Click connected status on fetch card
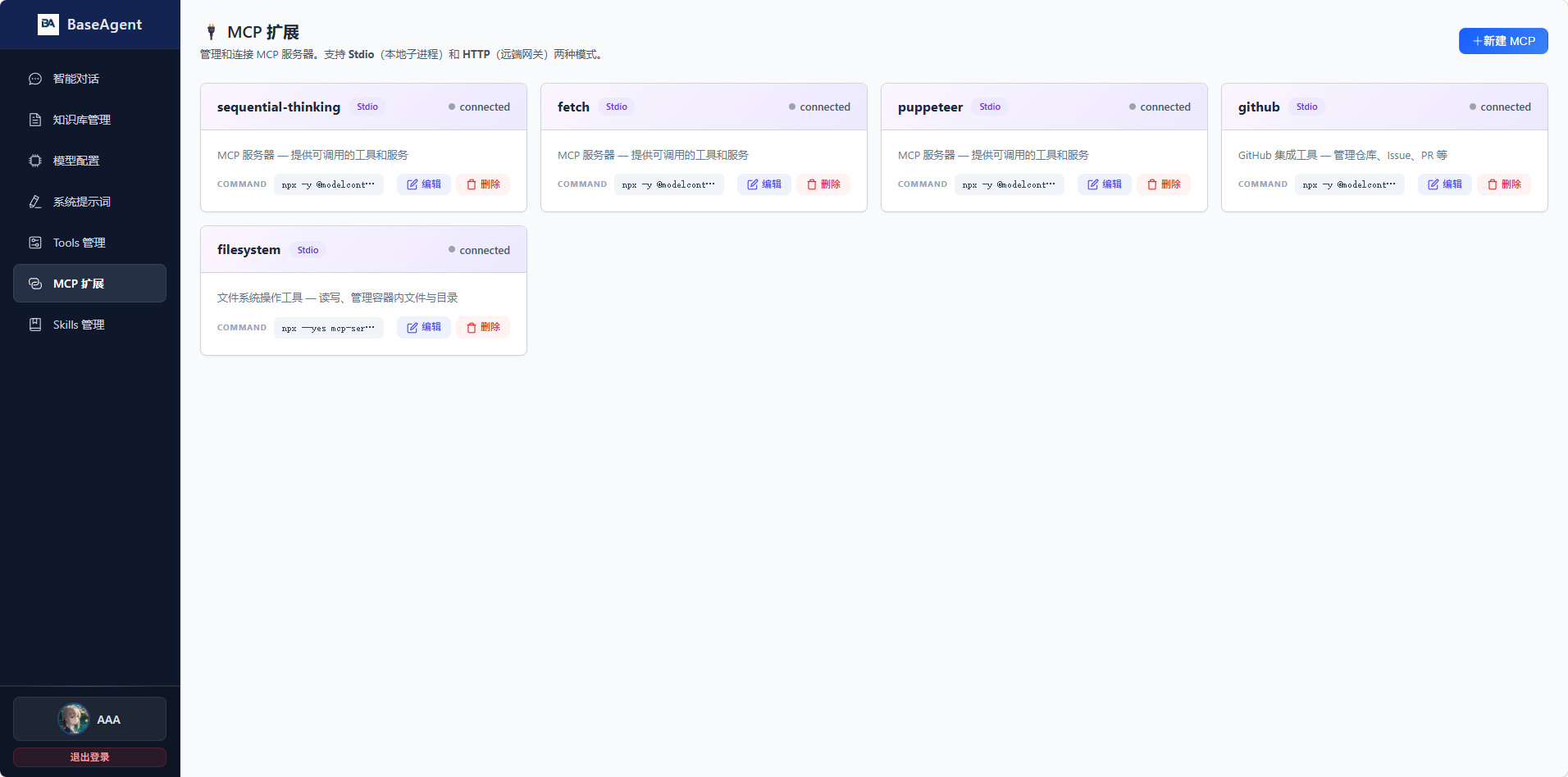Image resolution: width=1568 pixels, height=777 pixels. [x=819, y=107]
